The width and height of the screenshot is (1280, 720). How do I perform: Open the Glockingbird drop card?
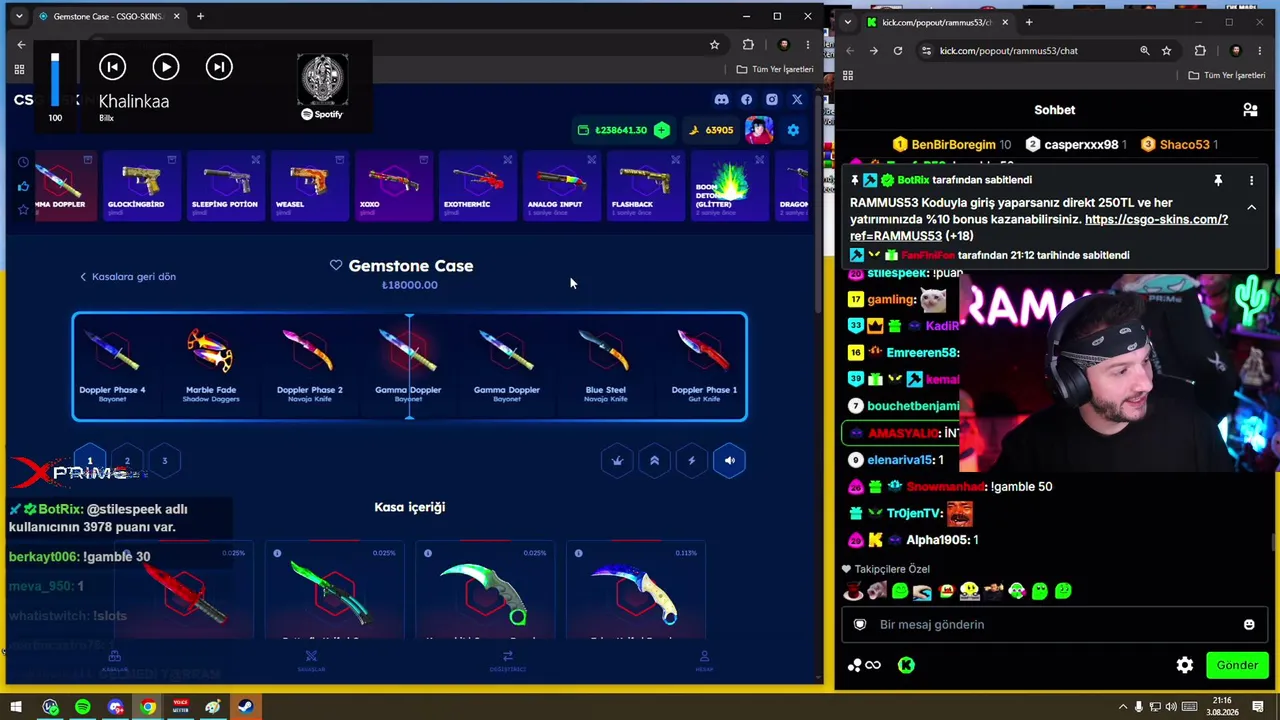pyautogui.click(x=141, y=187)
